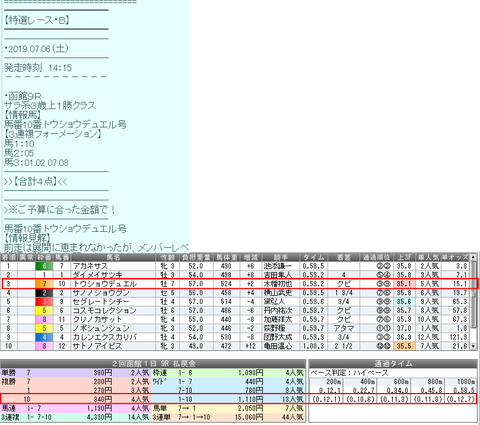The height and width of the screenshot is (425, 480).
Task: Select horse name クリノカサット
Action: point(98,319)
